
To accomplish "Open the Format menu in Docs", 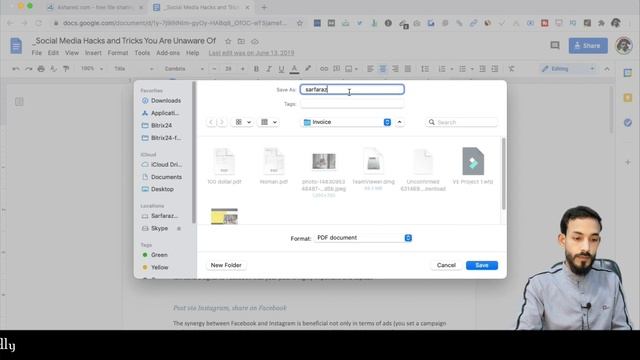I will (118, 53).
